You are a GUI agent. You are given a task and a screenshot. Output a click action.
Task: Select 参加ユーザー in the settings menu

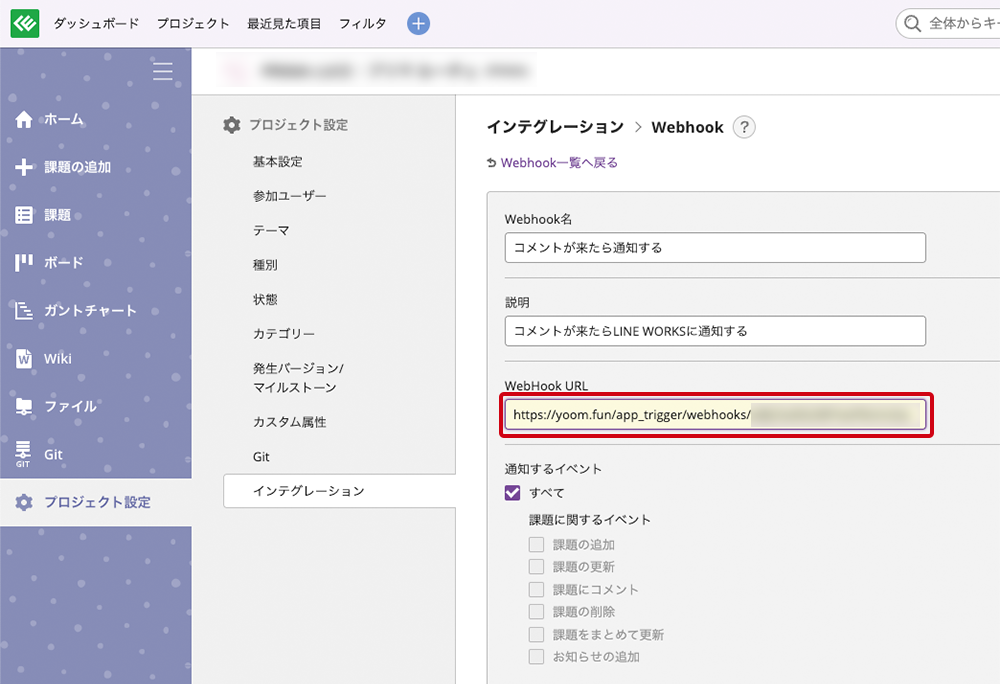(289, 196)
